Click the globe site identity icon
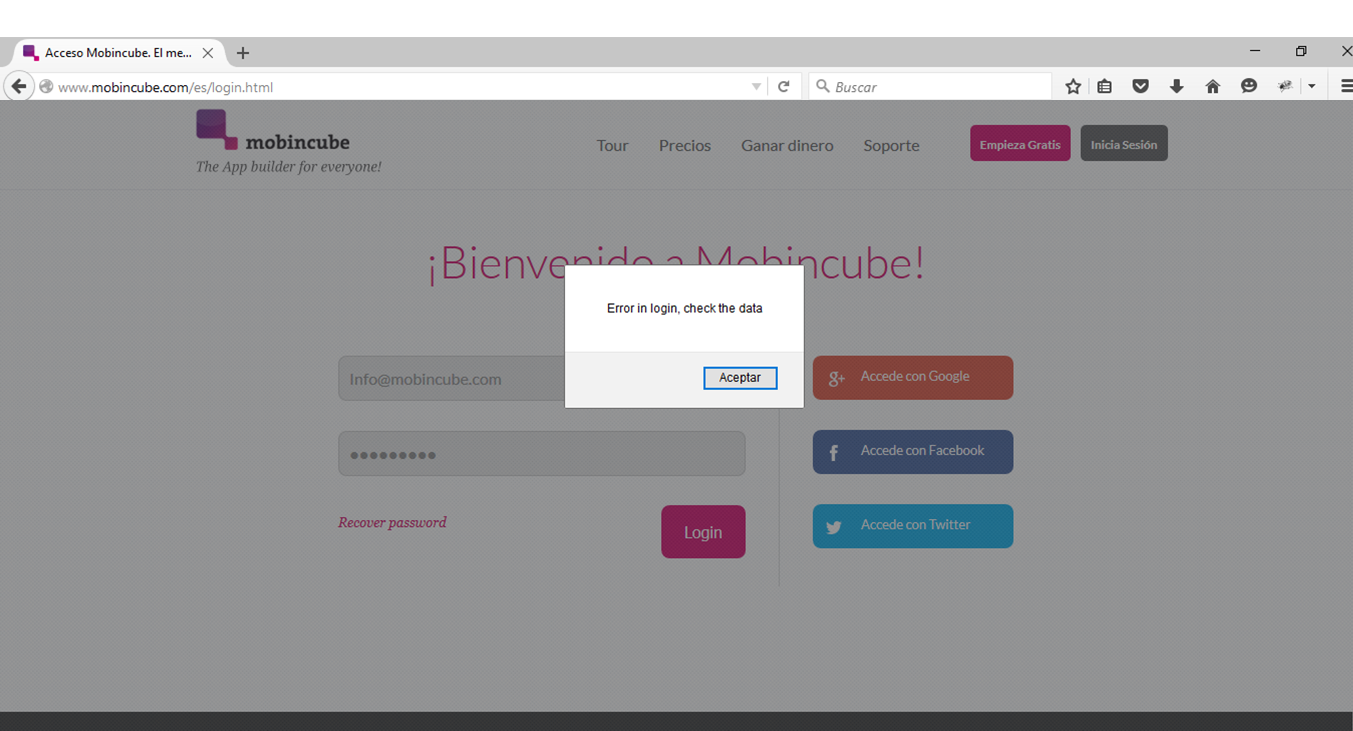Viewport: 1353px width, 731px height. pos(46,87)
